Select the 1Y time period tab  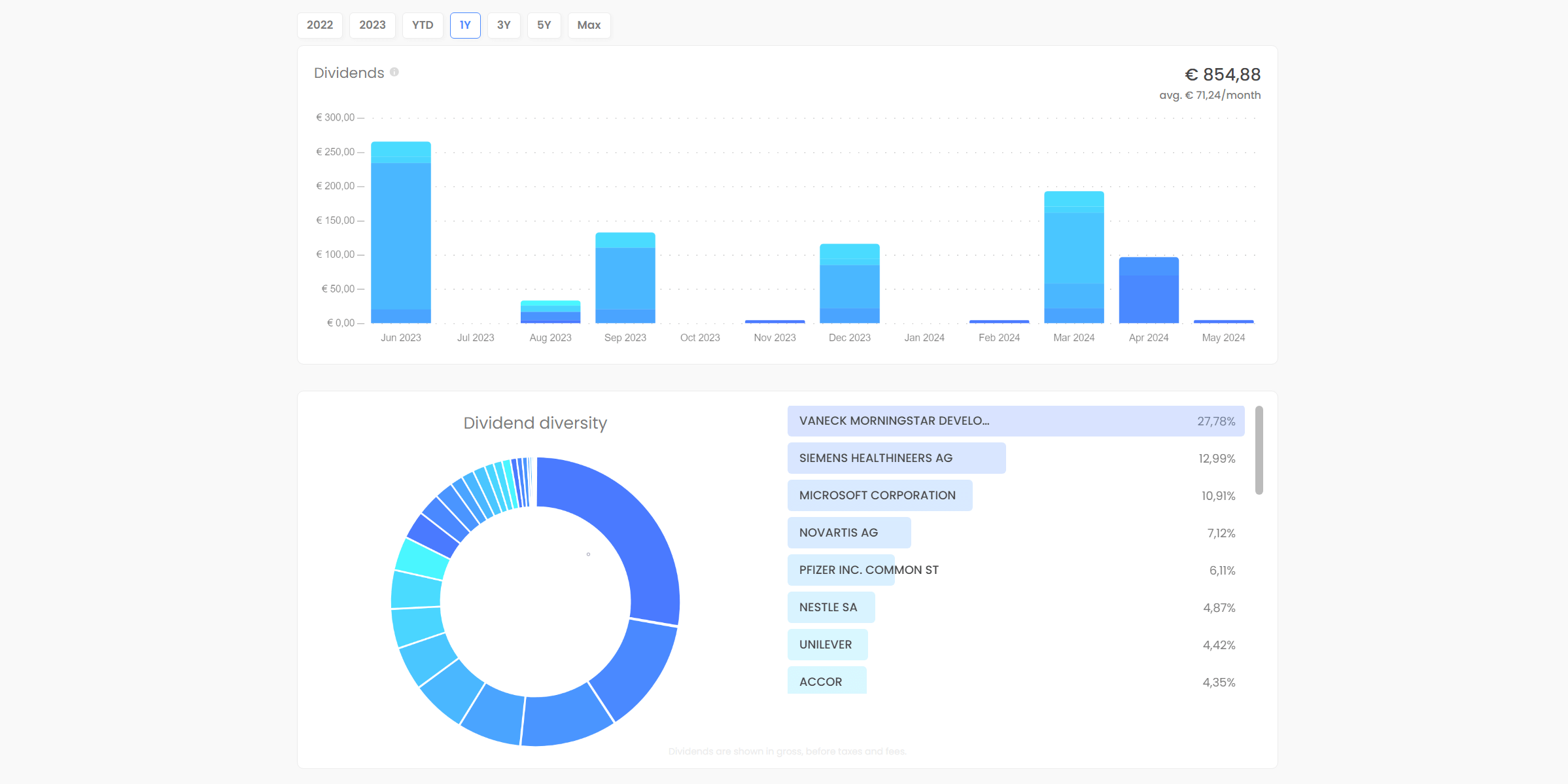pyautogui.click(x=463, y=24)
